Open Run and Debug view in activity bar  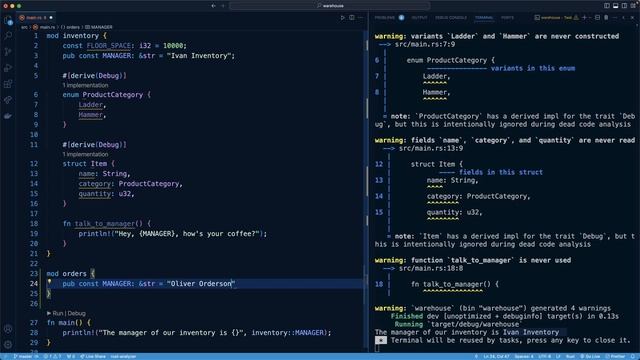pyautogui.click(x=8, y=68)
